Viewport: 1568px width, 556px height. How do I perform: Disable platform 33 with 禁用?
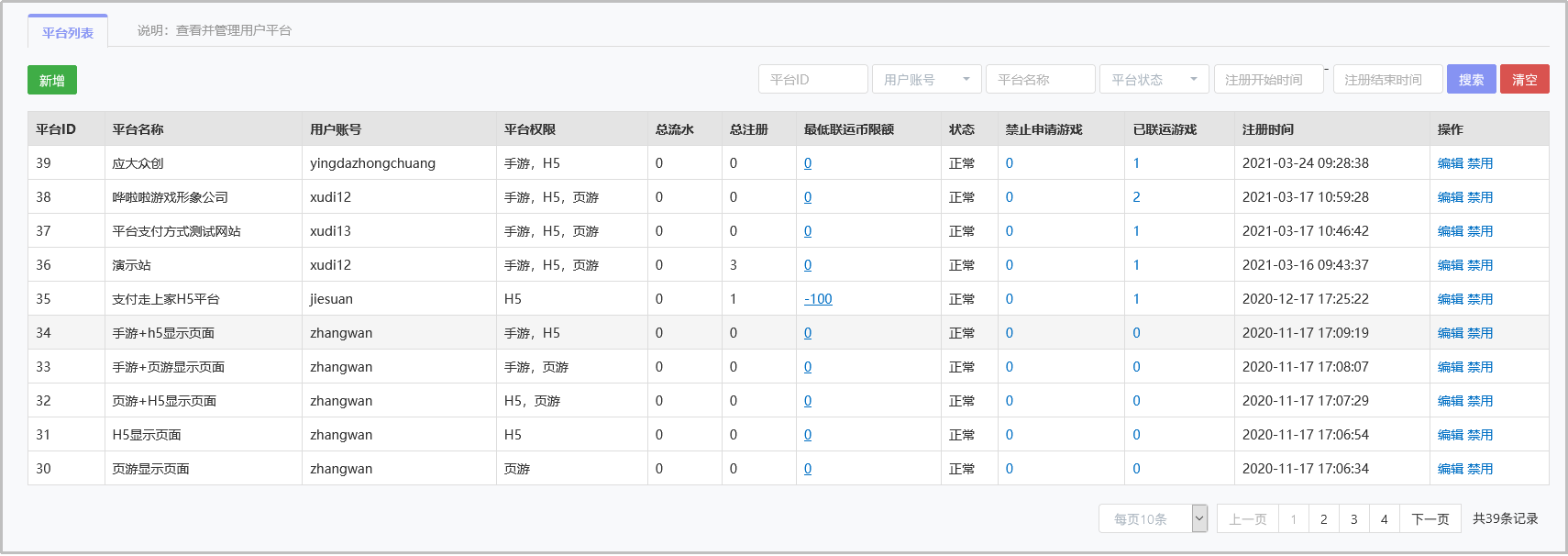[x=1479, y=367]
